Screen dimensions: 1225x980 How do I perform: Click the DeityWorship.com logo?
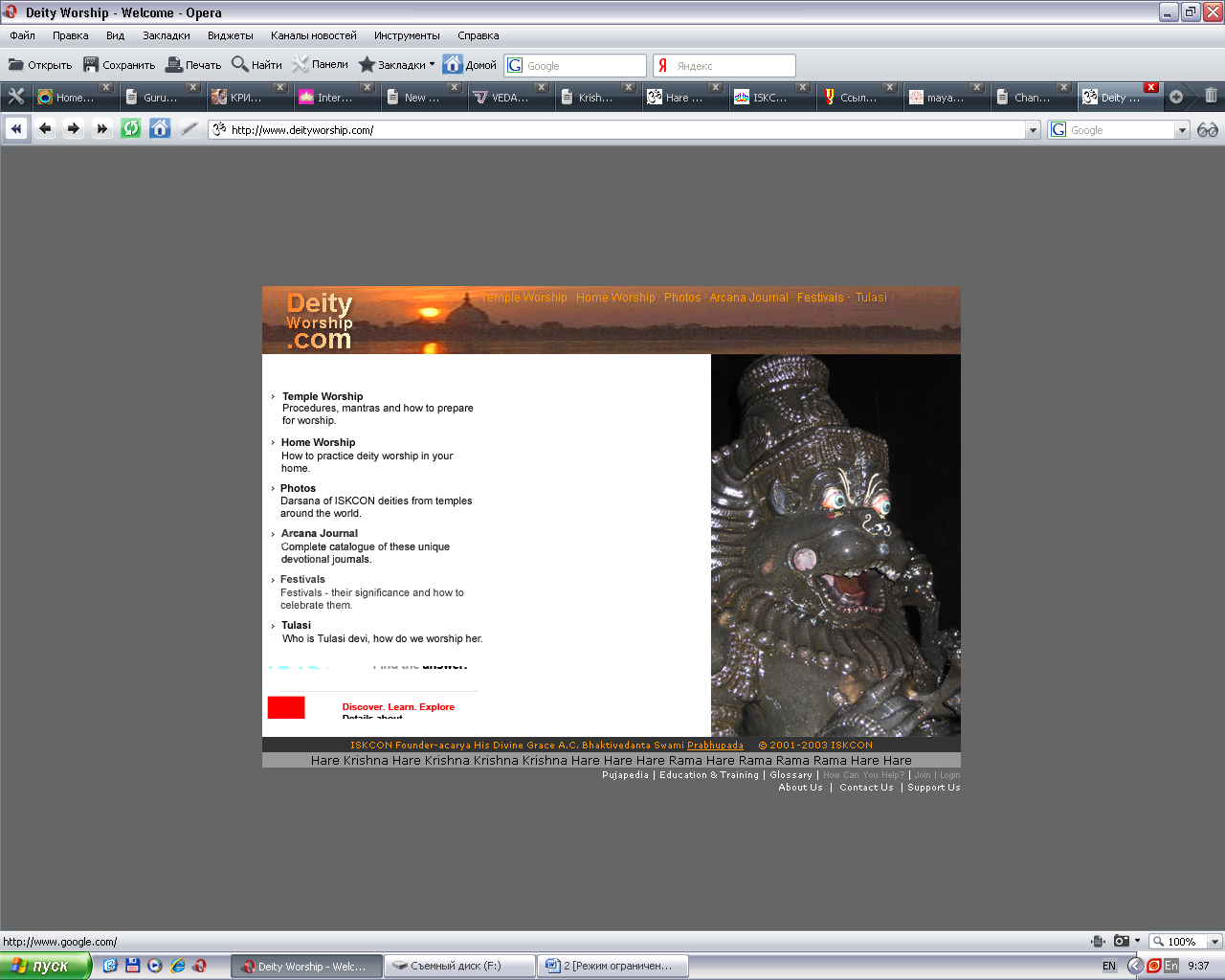(320, 321)
